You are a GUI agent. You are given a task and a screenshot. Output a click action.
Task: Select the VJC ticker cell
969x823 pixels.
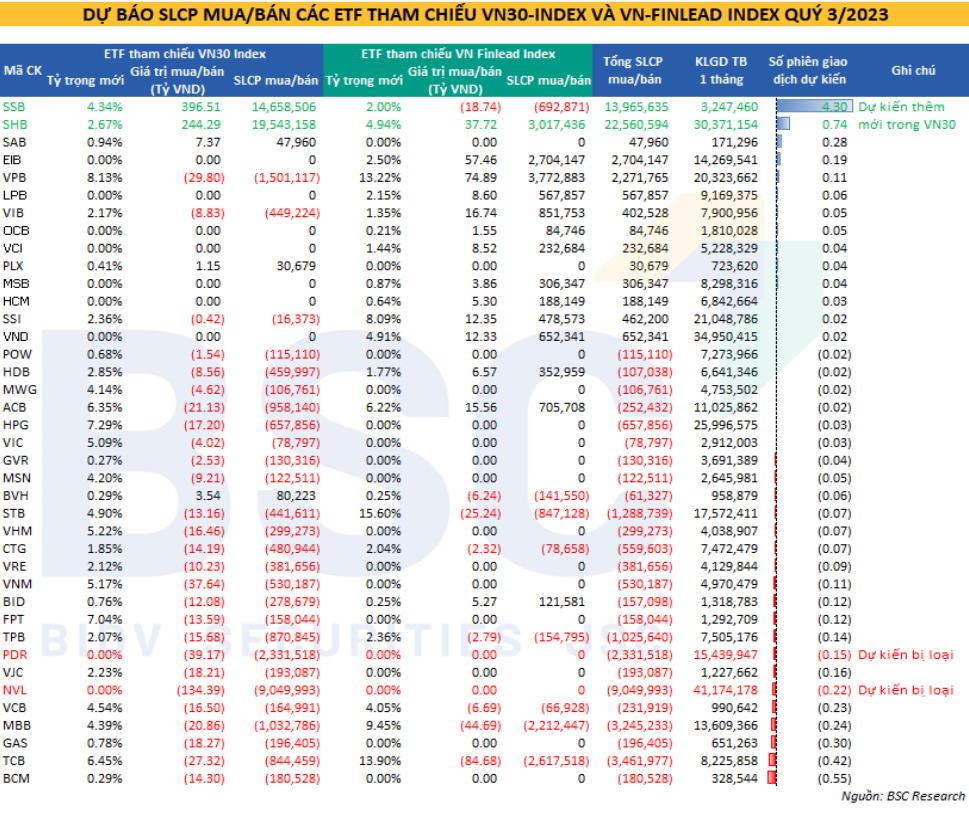(12, 673)
